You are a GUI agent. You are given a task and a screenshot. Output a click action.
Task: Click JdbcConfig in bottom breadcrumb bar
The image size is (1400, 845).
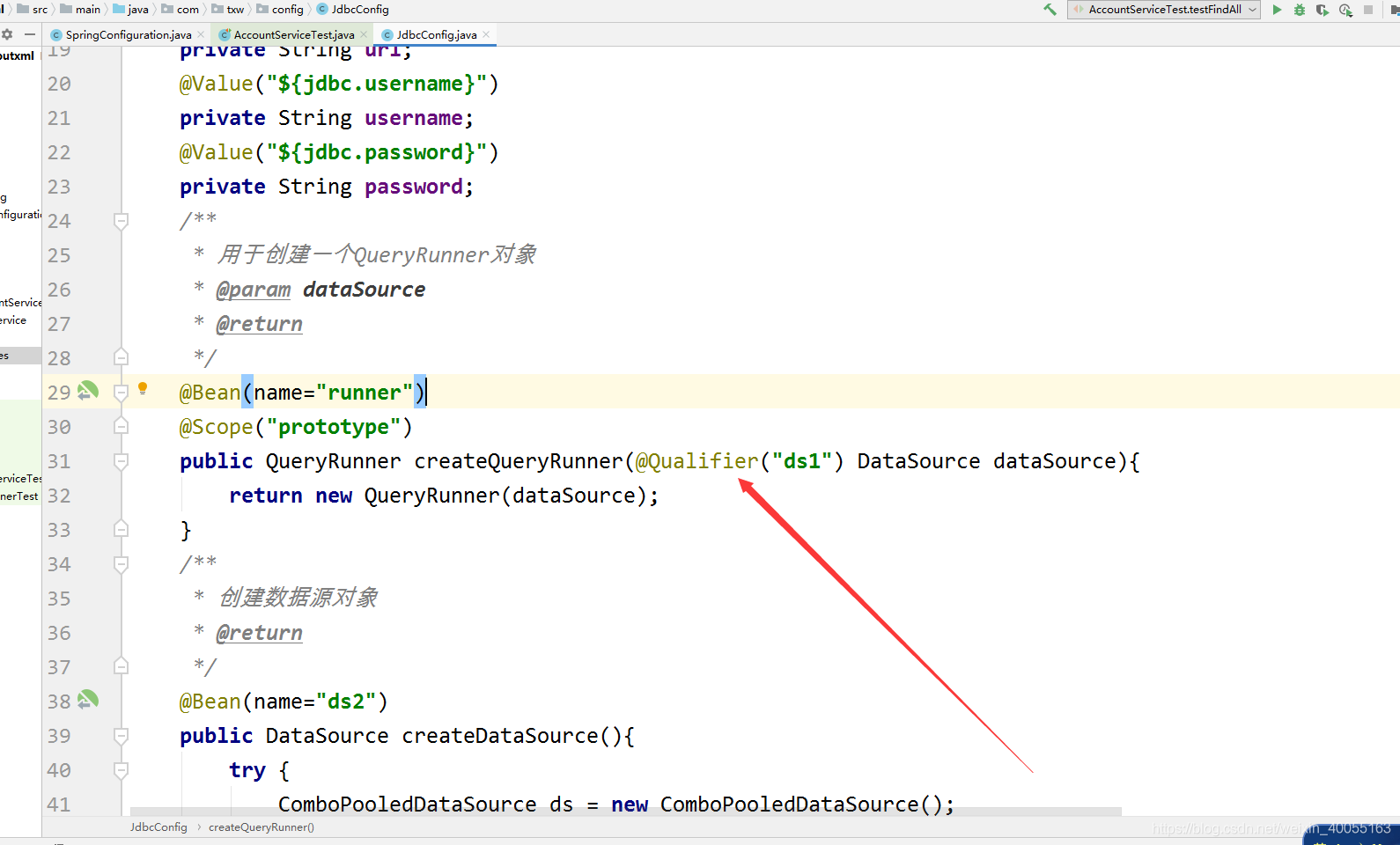[158, 827]
